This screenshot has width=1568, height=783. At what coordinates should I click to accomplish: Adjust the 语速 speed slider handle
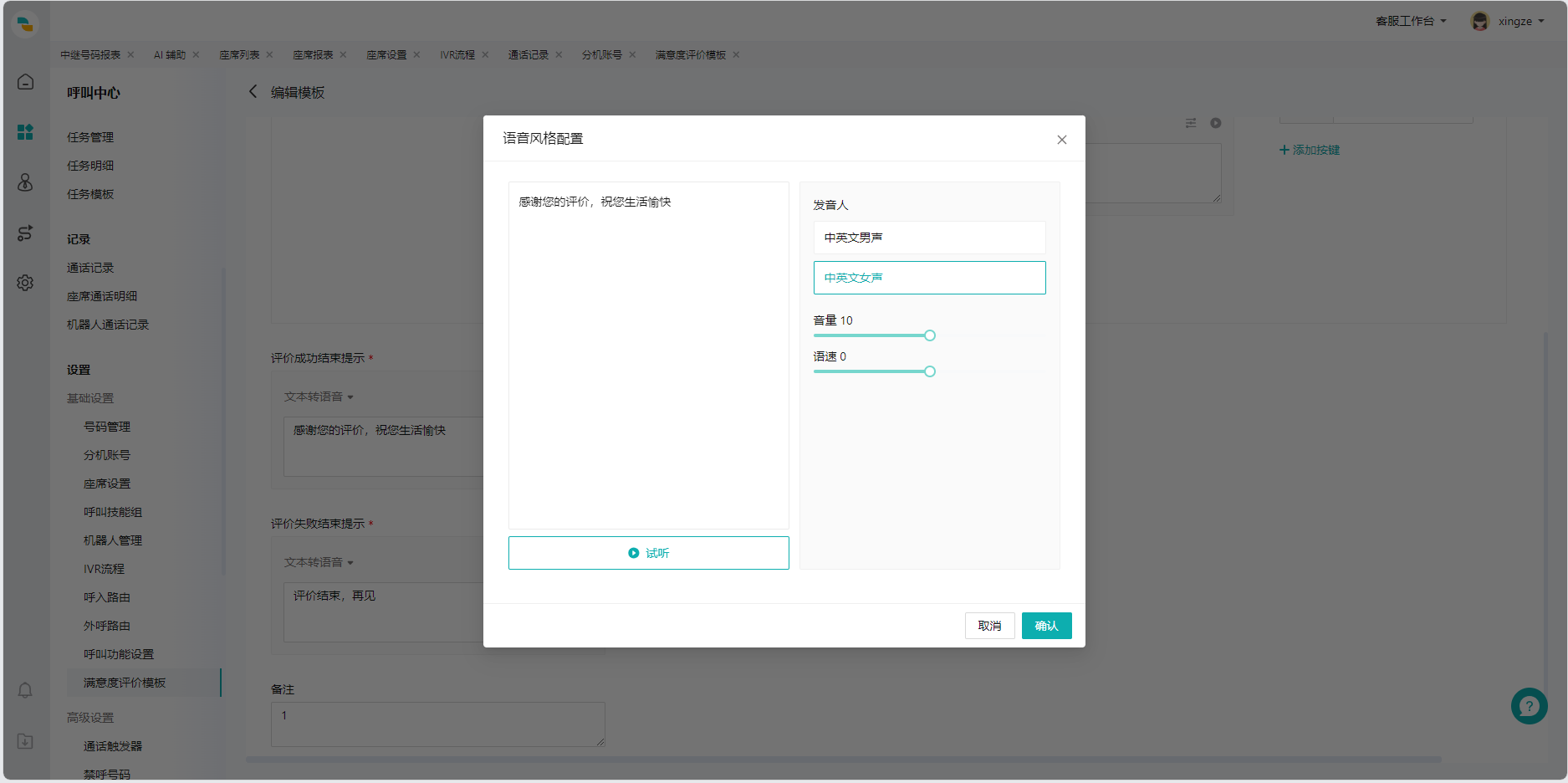929,371
